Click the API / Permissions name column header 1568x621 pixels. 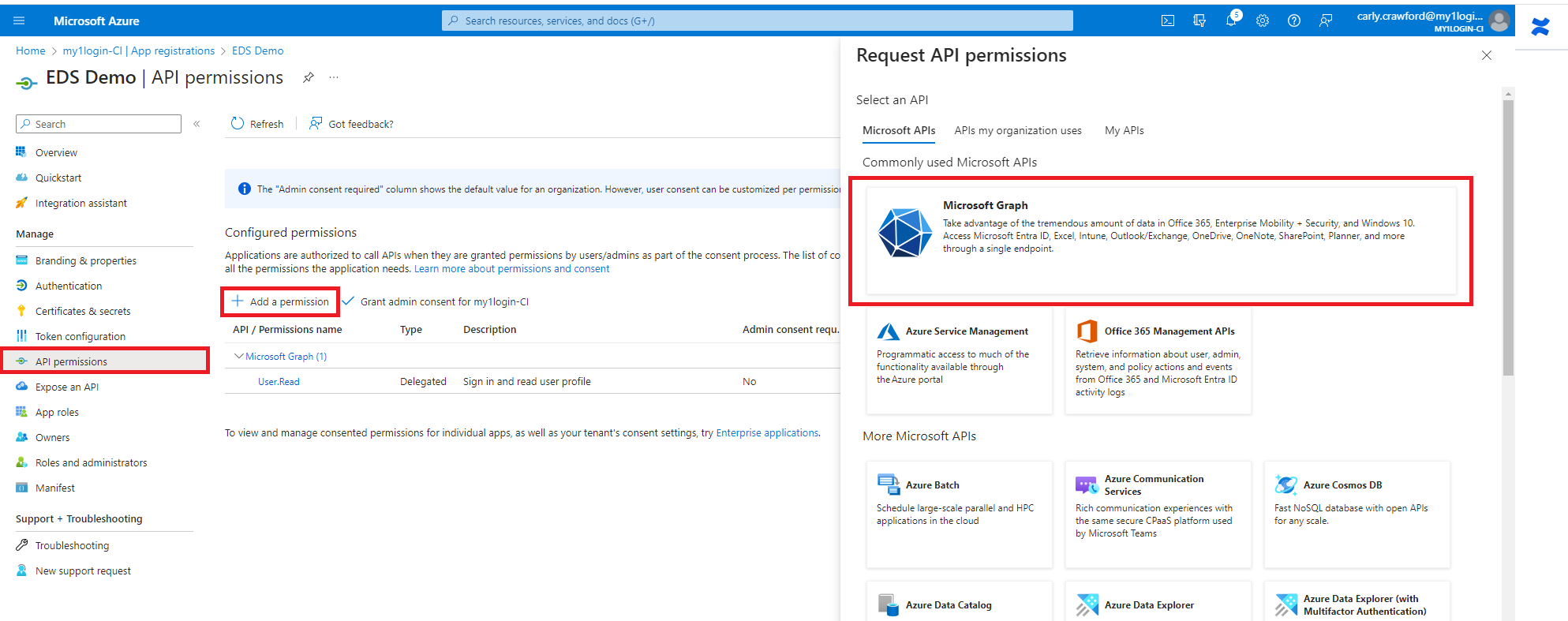[287, 329]
